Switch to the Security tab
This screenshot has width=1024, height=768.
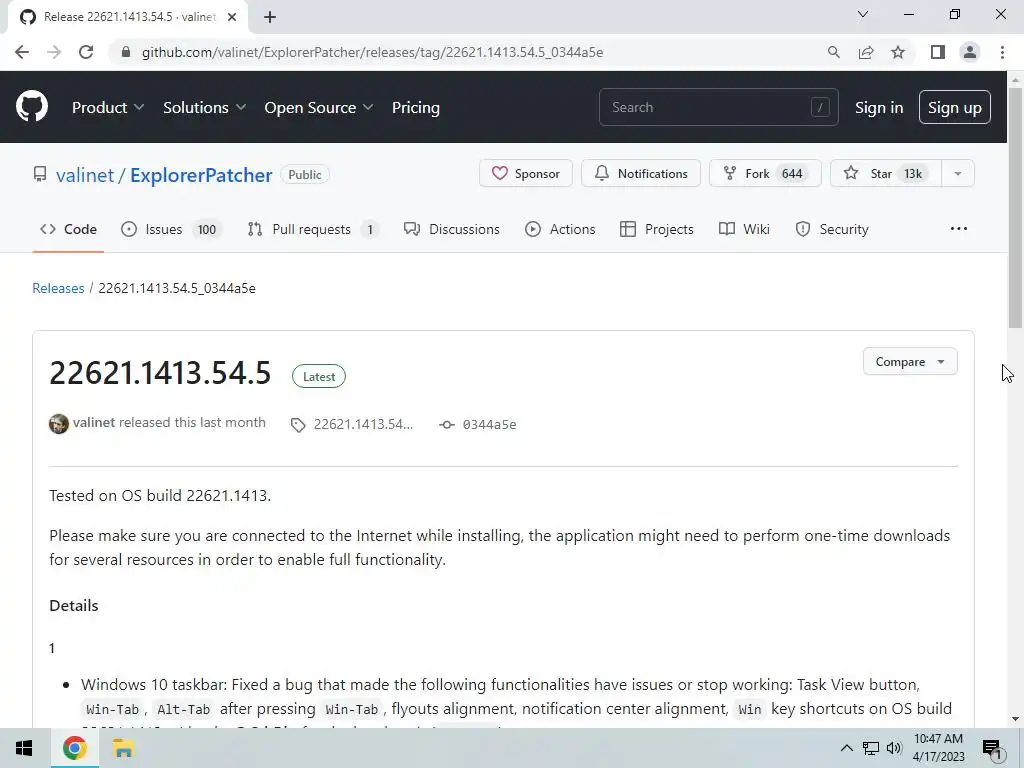coord(833,229)
